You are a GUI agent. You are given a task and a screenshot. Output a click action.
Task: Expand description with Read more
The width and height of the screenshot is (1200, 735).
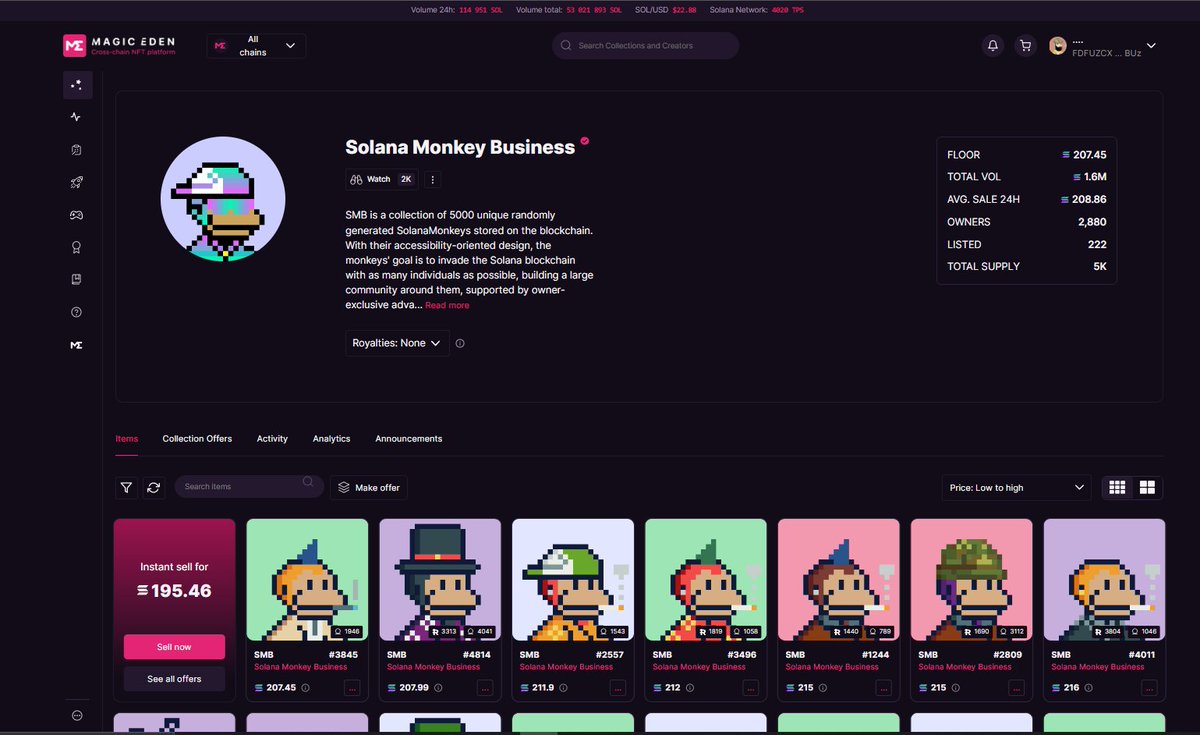click(x=447, y=306)
